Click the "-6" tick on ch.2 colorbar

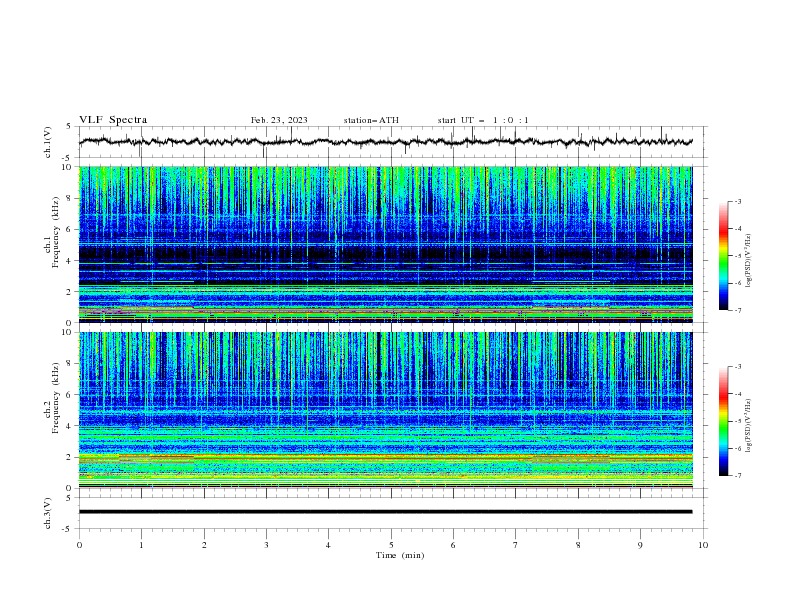pyautogui.click(x=737, y=448)
